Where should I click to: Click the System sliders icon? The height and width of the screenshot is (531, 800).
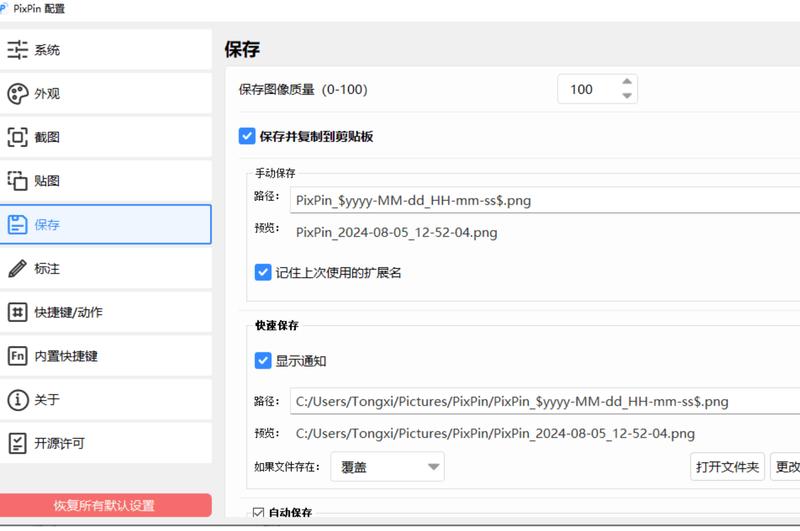click(17, 50)
